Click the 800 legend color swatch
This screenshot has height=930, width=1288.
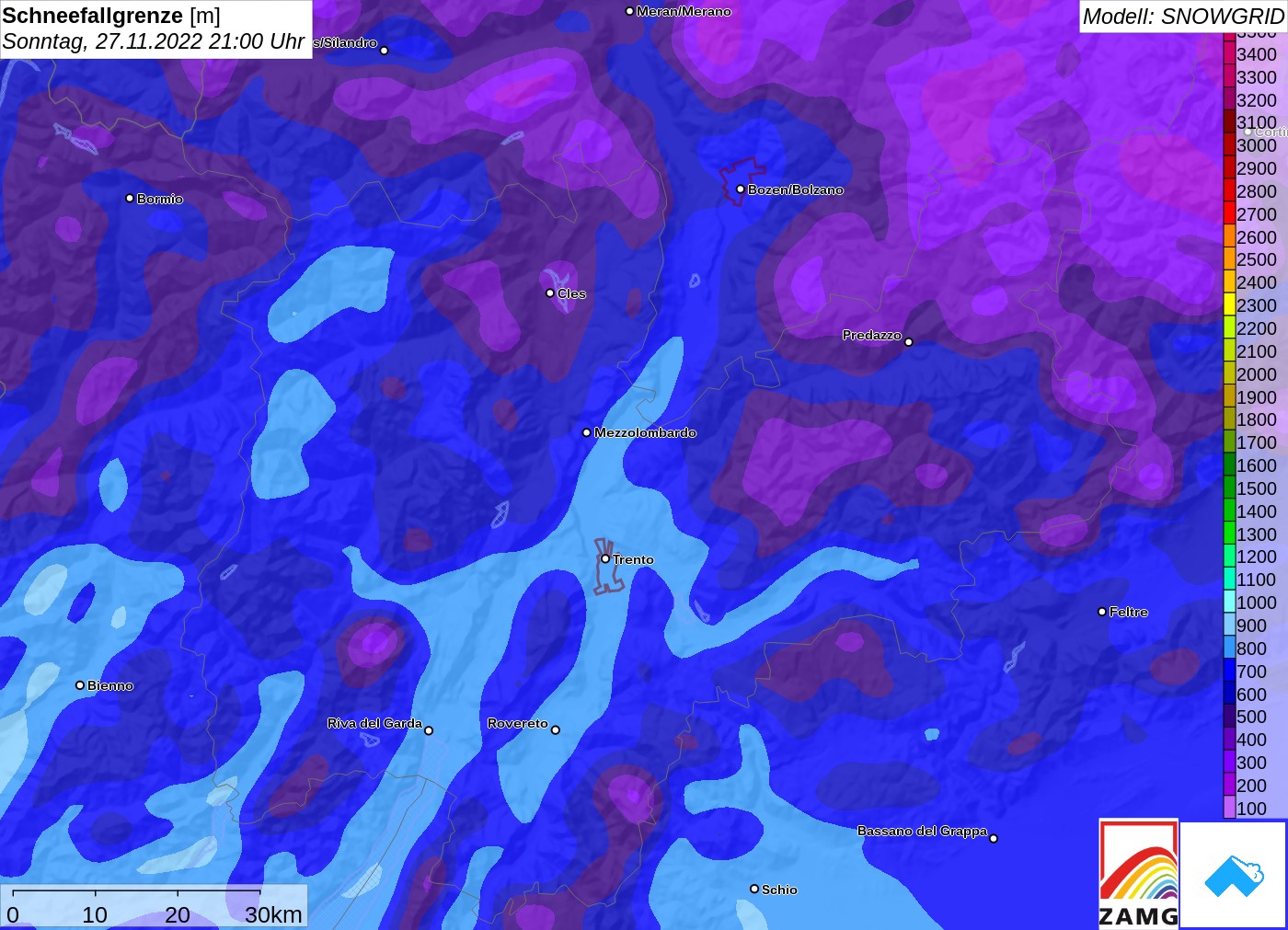tap(1229, 649)
